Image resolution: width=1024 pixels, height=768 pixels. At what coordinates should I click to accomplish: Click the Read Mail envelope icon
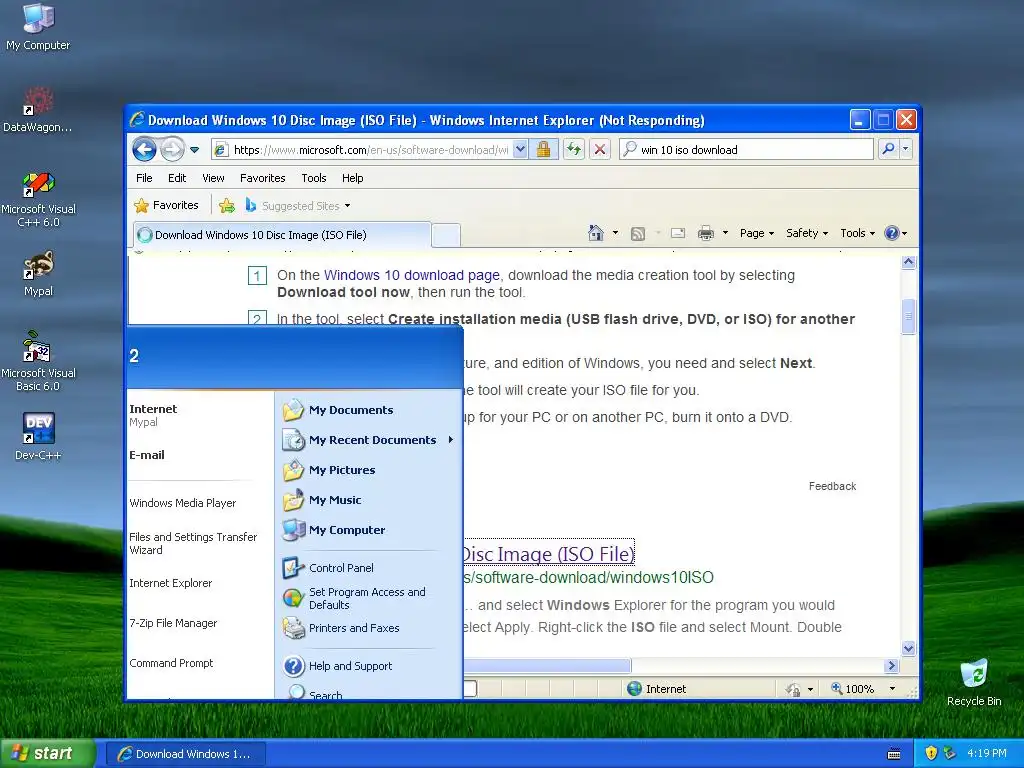click(x=678, y=233)
